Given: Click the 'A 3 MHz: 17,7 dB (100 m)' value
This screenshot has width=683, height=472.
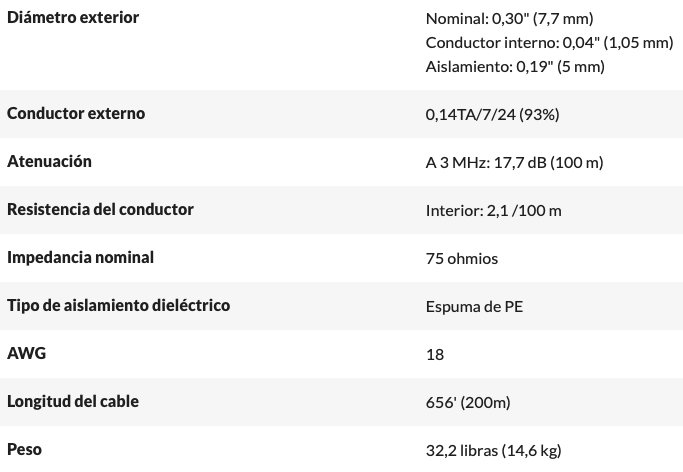Looking at the screenshot, I should [x=514, y=162].
